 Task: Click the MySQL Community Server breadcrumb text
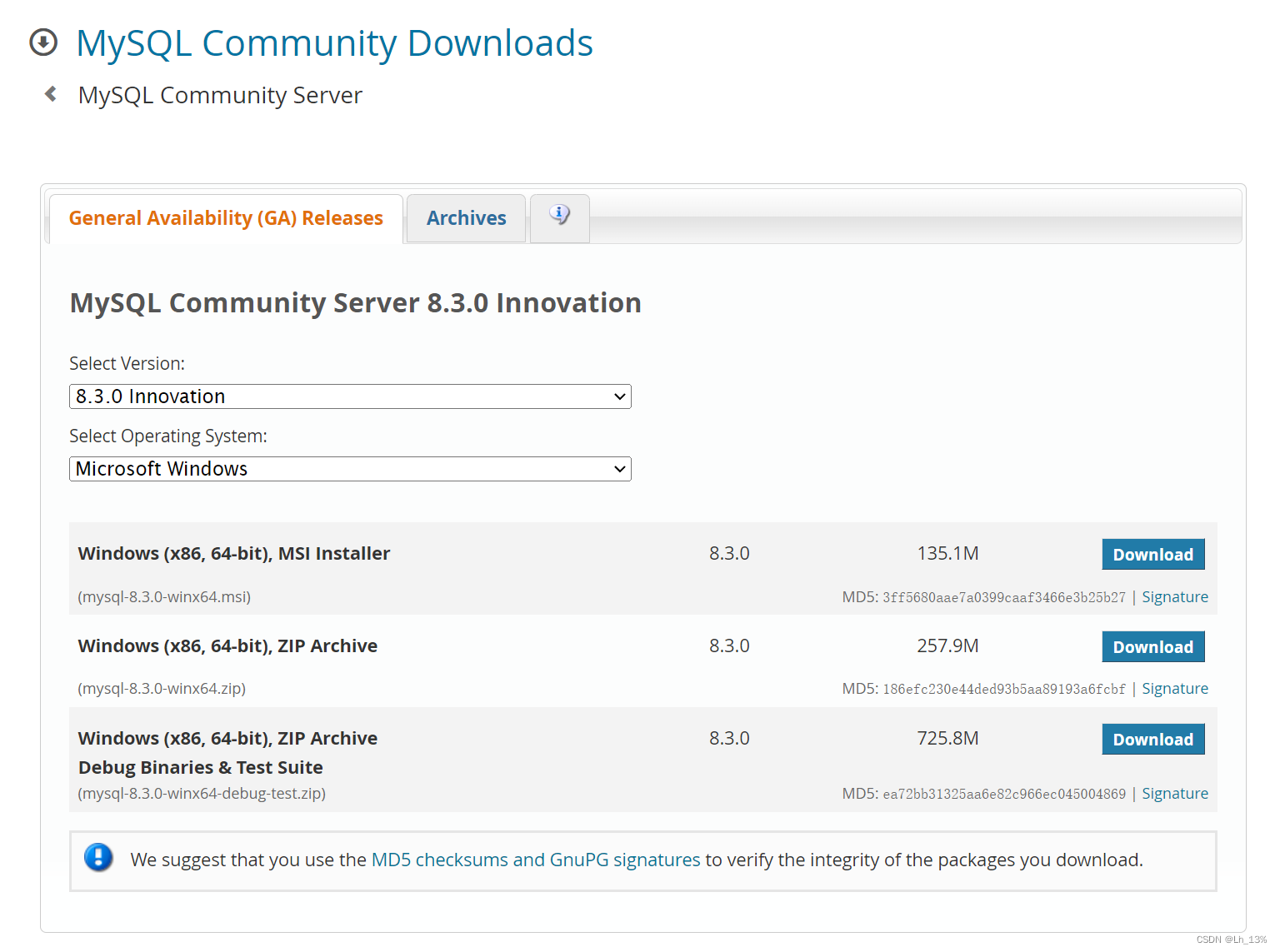220,95
